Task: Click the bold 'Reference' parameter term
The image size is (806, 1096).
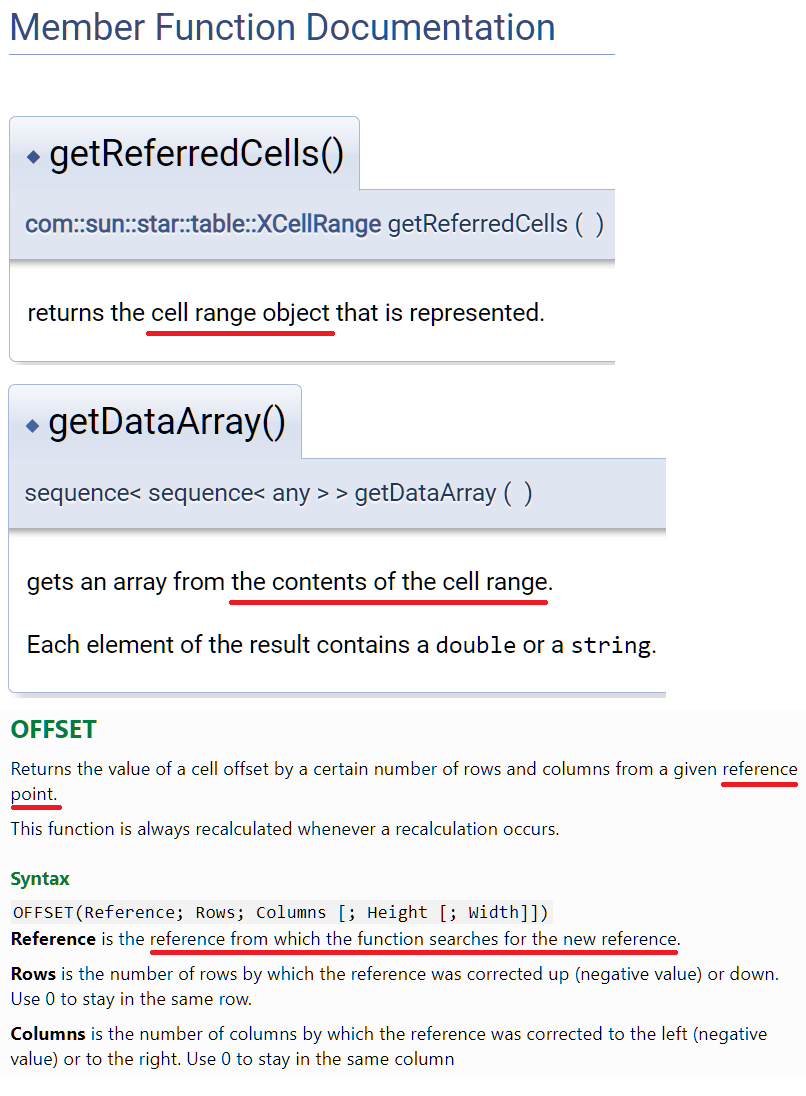Action: point(53,939)
